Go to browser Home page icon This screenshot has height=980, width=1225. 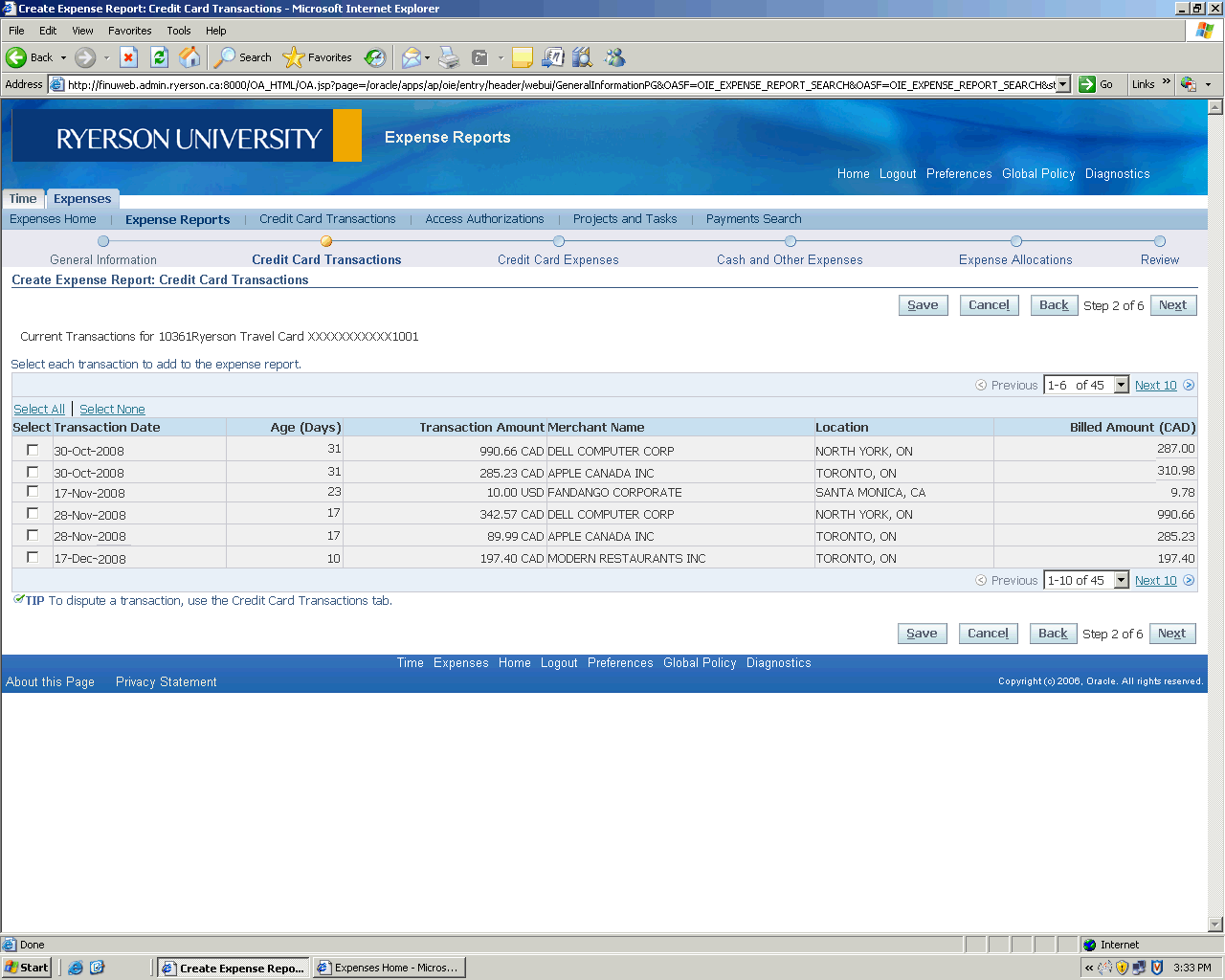tap(190, 57)
